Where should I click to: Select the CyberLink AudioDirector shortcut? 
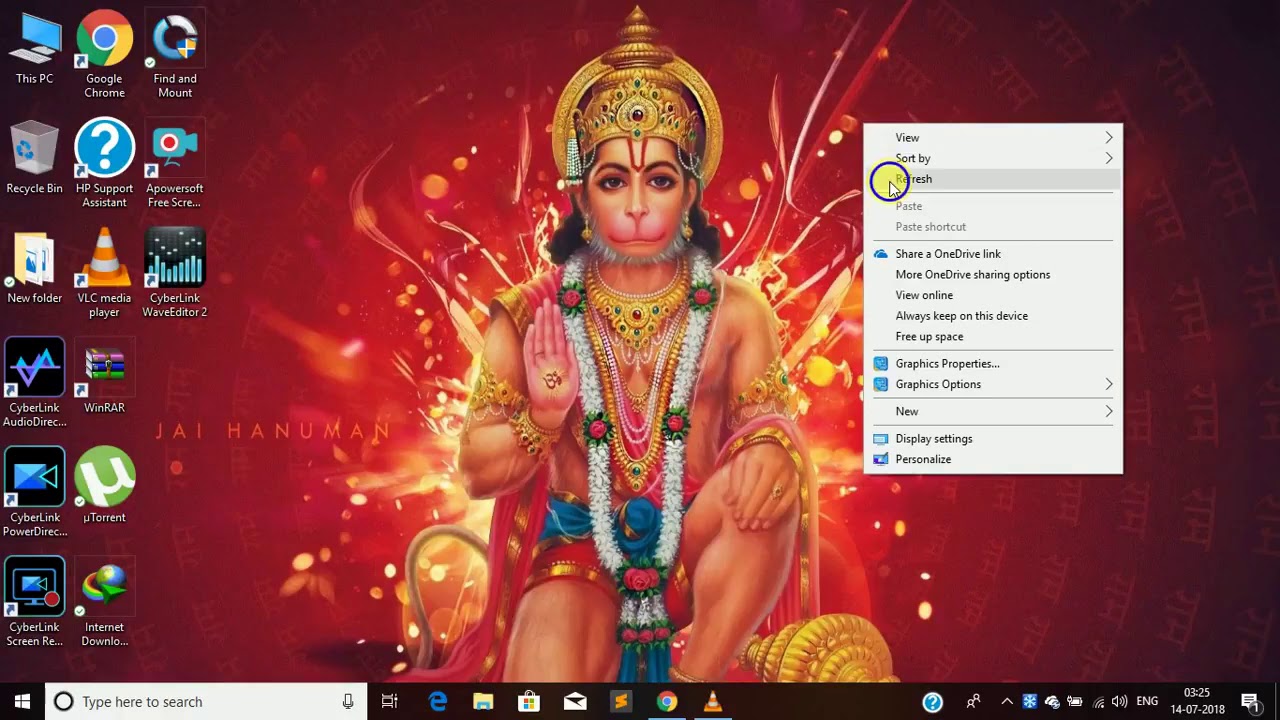coord(34,384)
